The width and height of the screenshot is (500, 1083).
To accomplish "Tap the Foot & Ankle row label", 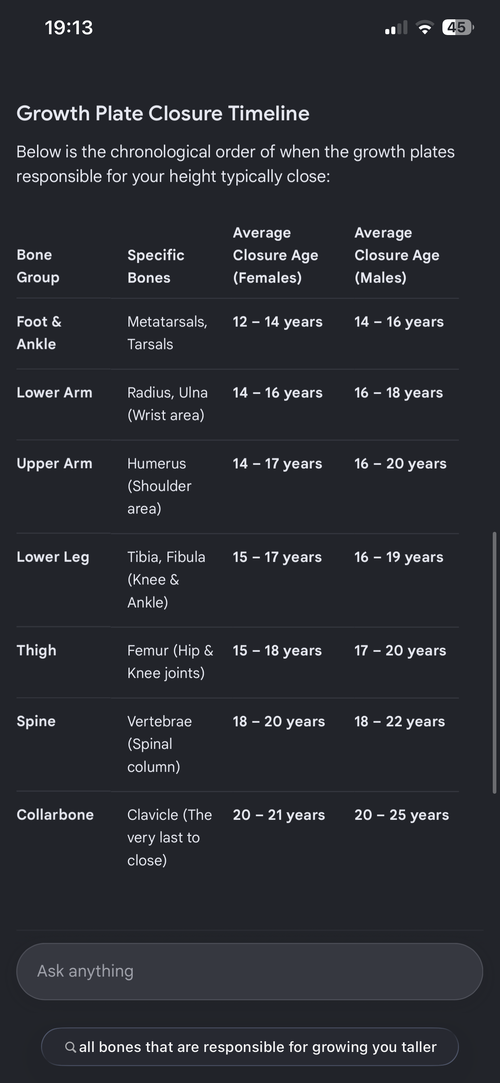I will point(39,333).
